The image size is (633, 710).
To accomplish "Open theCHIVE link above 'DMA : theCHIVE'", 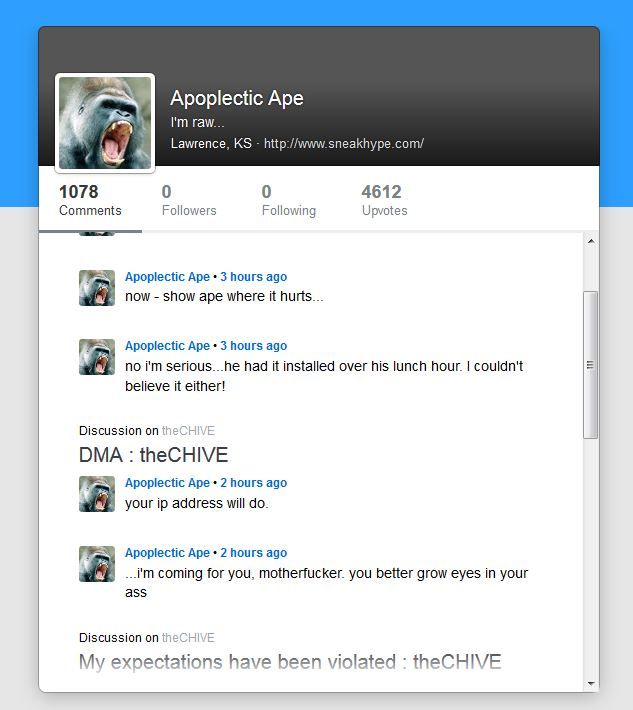I will point(188,431).
